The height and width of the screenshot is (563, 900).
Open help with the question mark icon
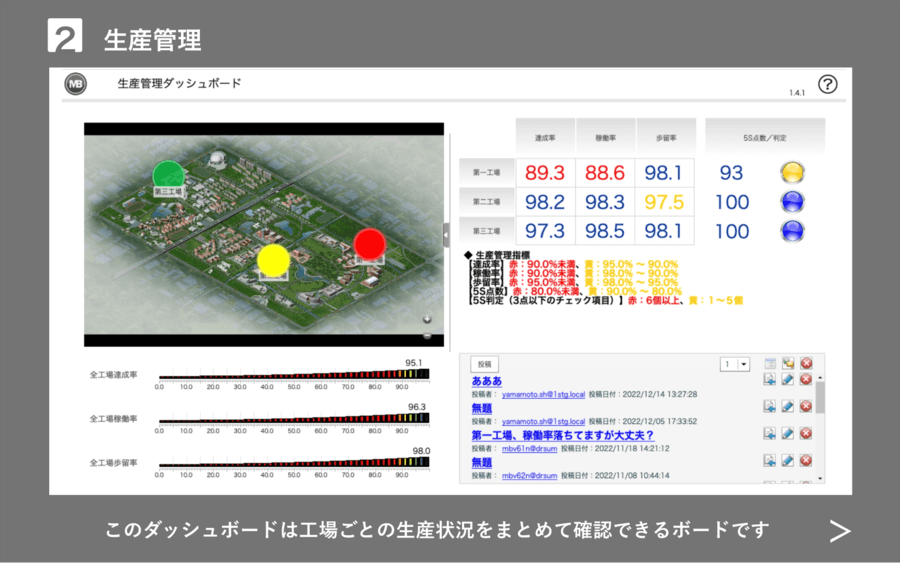coord(827,84)
